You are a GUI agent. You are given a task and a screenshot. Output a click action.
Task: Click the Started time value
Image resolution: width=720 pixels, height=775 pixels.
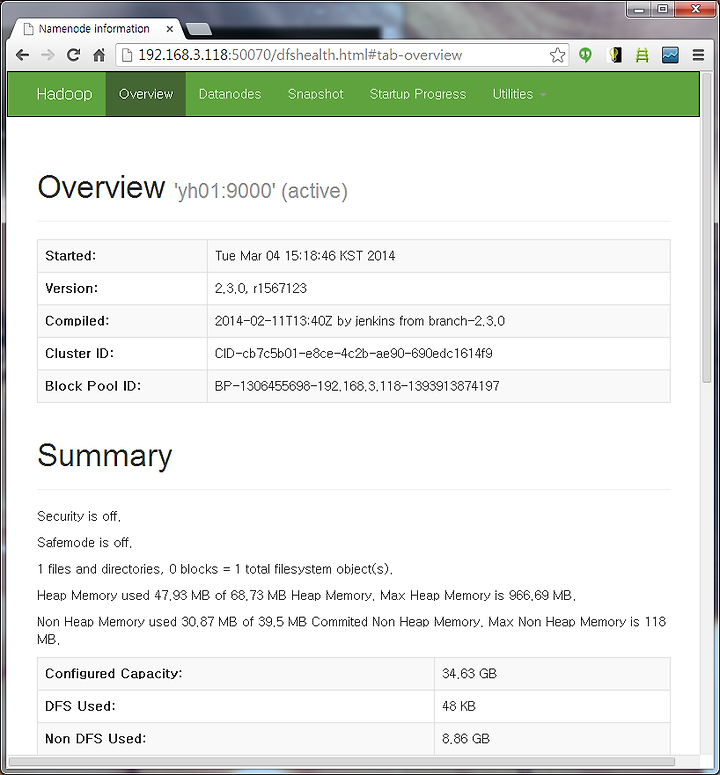(x=305, y=256)
